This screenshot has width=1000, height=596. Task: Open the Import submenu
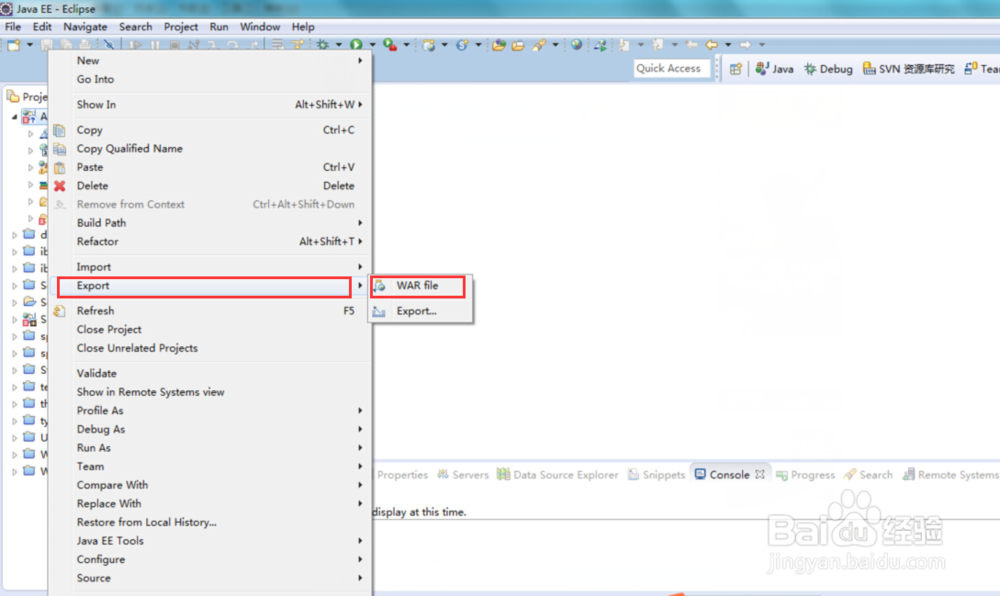point(210,266)
